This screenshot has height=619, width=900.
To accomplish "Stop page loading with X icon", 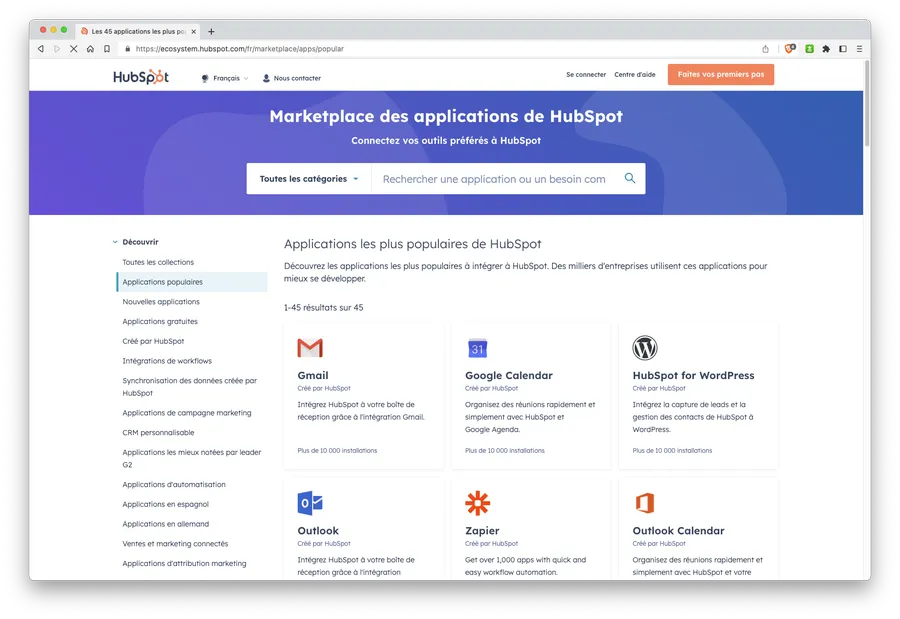I will coord(73,49).
